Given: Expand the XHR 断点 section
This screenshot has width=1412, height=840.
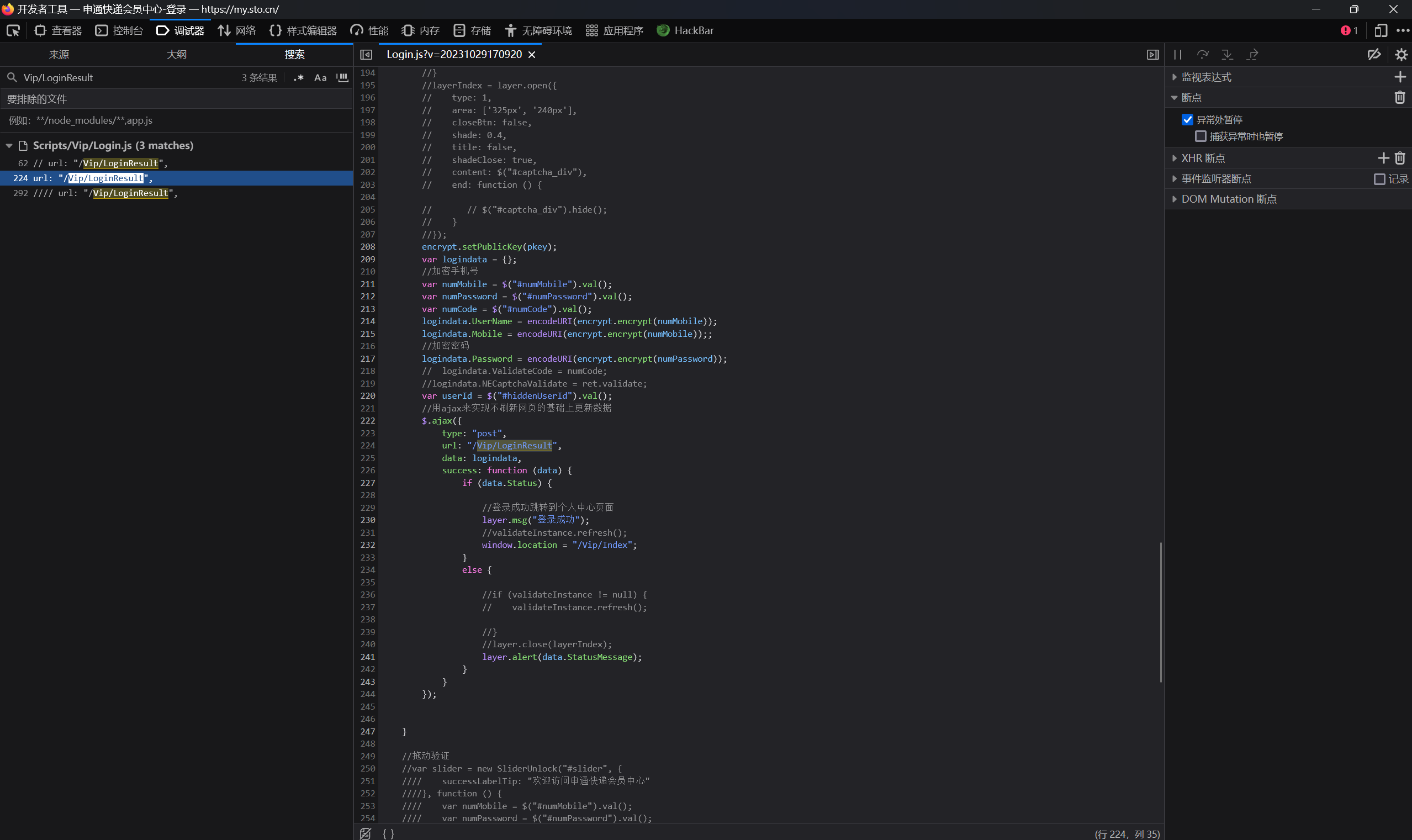Looking at the screenshot, I should 1175,158.
